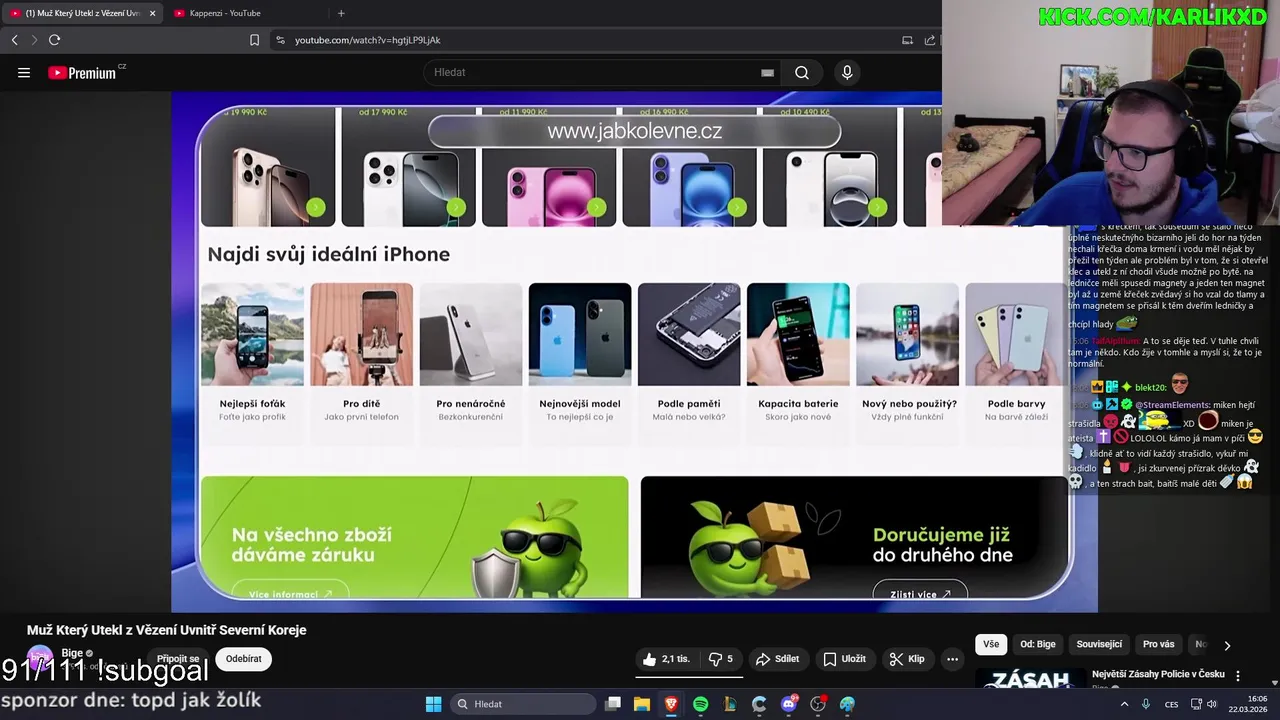Screen dimensions: 1280x720
Task: Click the Připojit se join button
Action: 178,659
